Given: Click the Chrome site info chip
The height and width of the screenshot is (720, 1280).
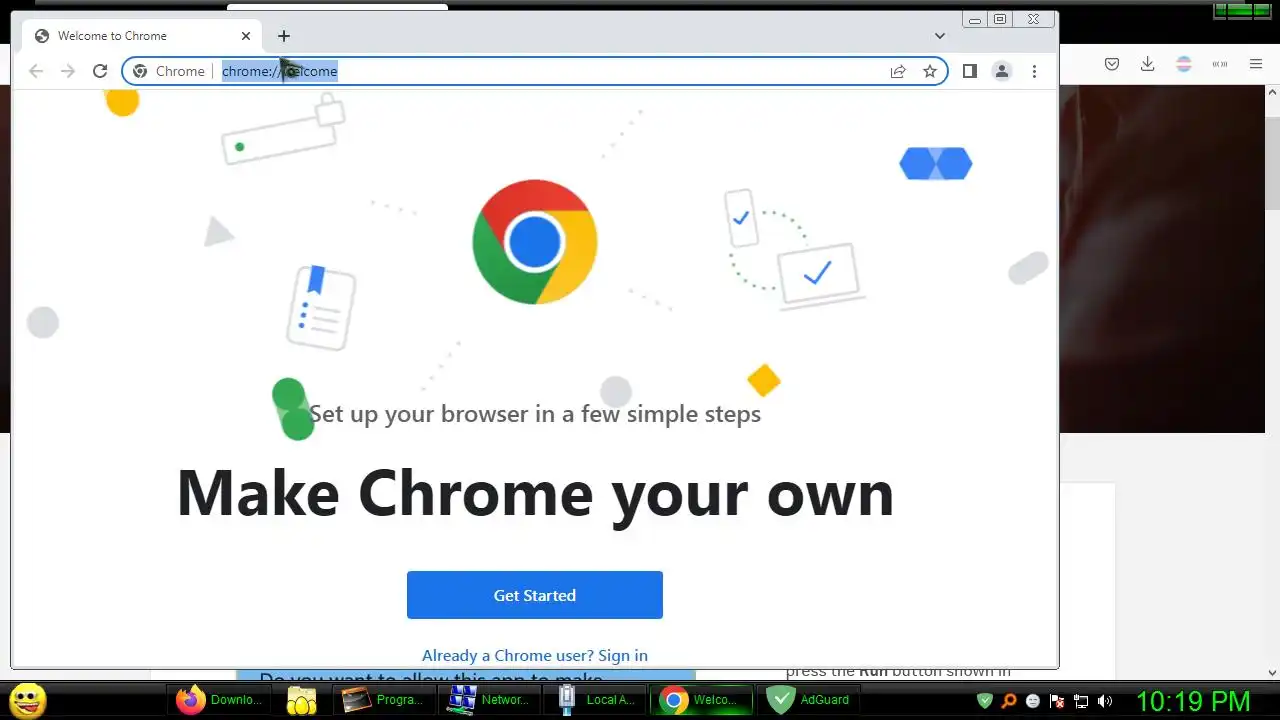Looking at the screenshot, I should [x=169, y=71].
